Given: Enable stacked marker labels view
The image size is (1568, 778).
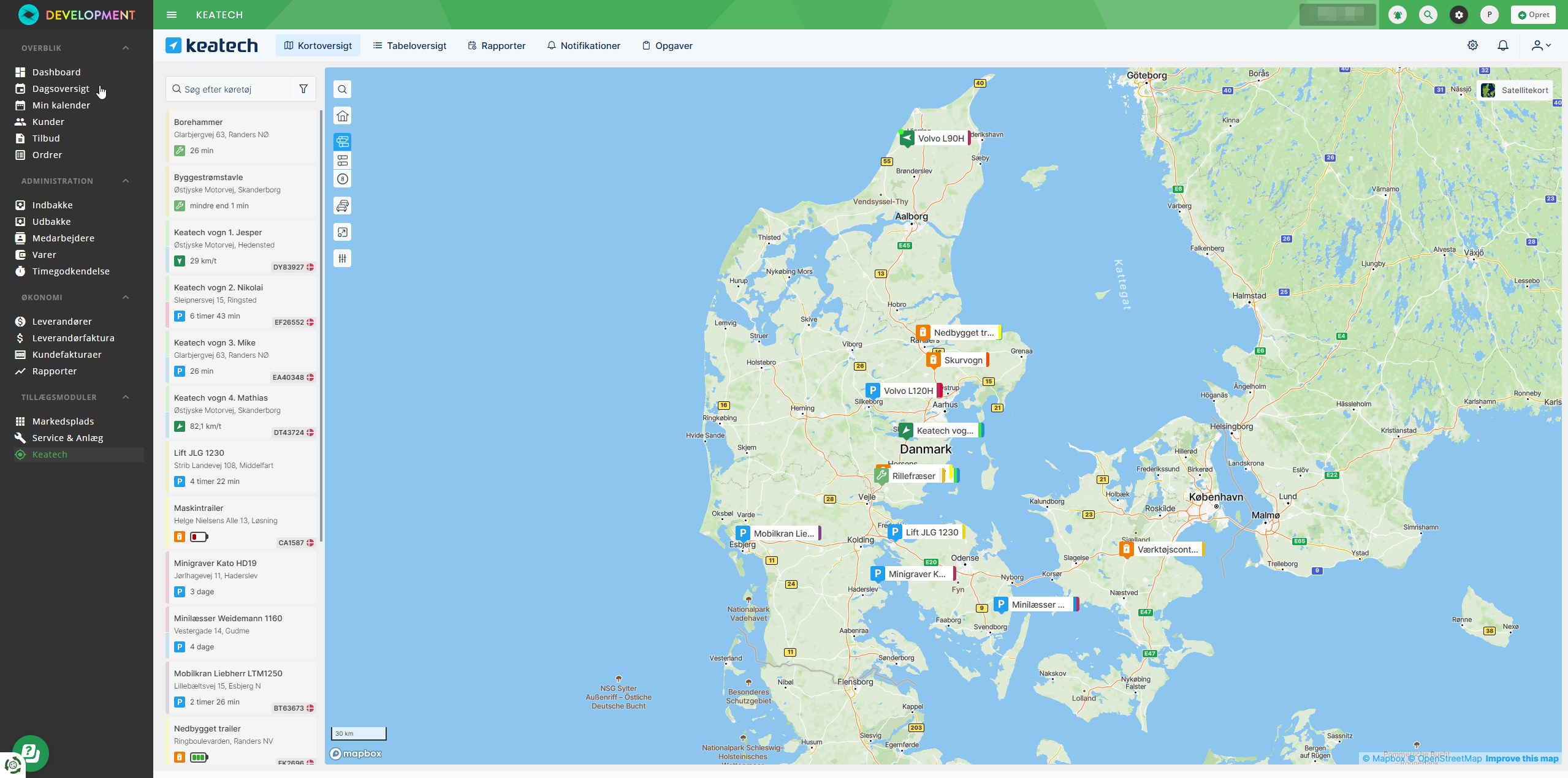Looking at the screenshot, I should [x=343, y=161].
